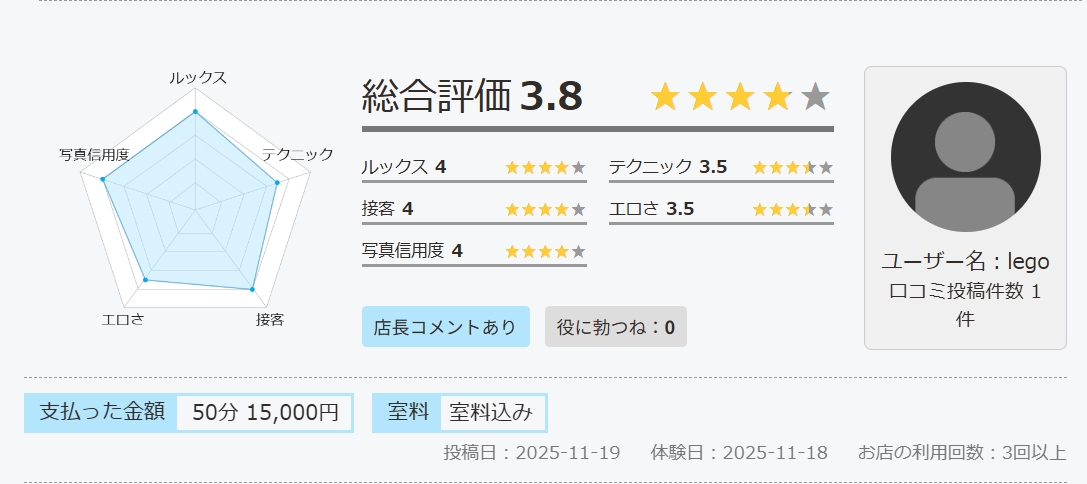Click the 総合評価 3.8 heading

click(472, 97)
